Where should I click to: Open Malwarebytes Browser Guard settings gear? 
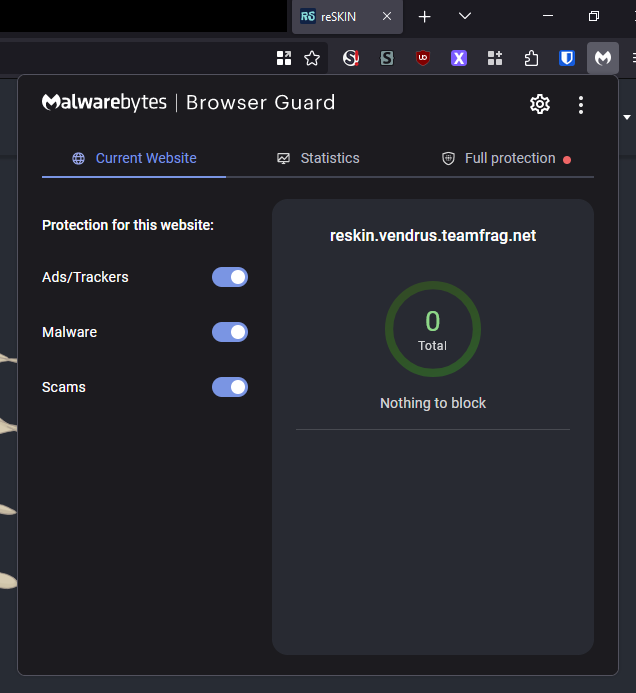pyautogui.click(x=540, y=104)
